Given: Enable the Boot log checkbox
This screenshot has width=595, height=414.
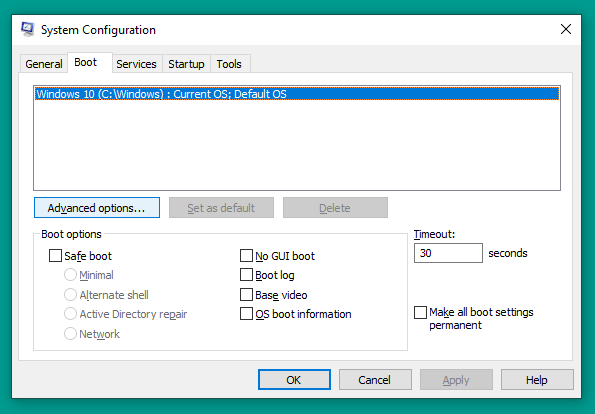Looking at the screenshot, I should pos(246,275).
